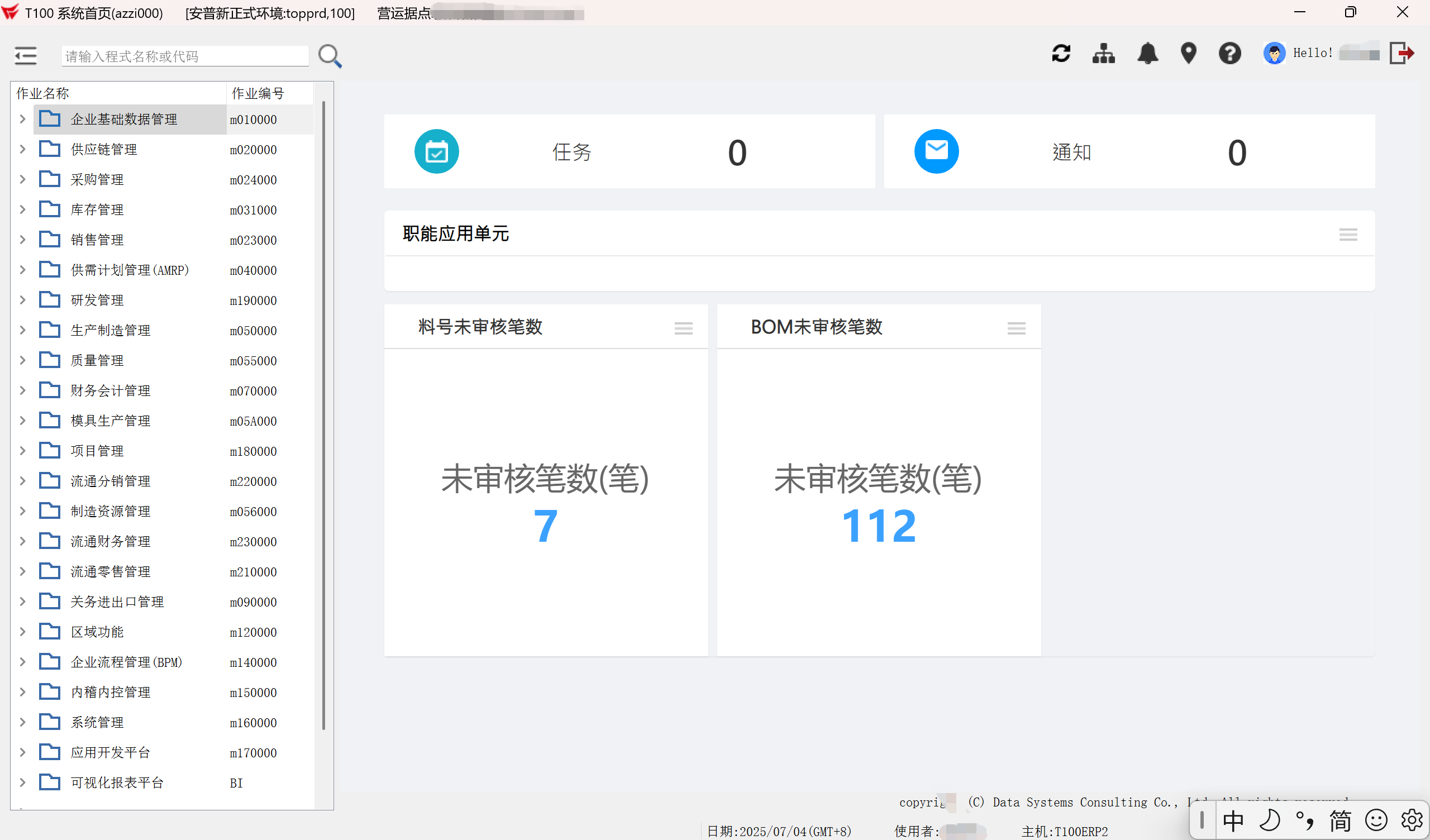Toggle full/half-width mode in IME bar
1430x840 pixels.
pos(1270,819)
